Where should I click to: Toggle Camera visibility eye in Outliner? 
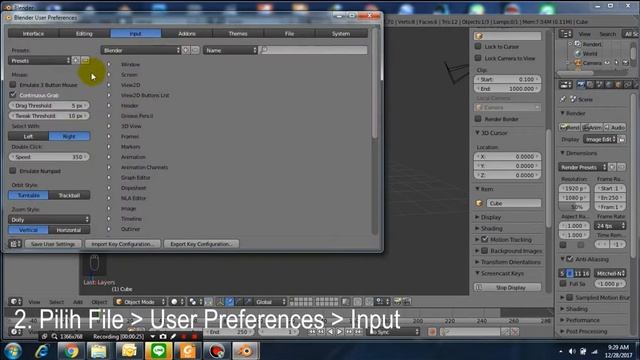pyautogui.click(x=607, y=63)
